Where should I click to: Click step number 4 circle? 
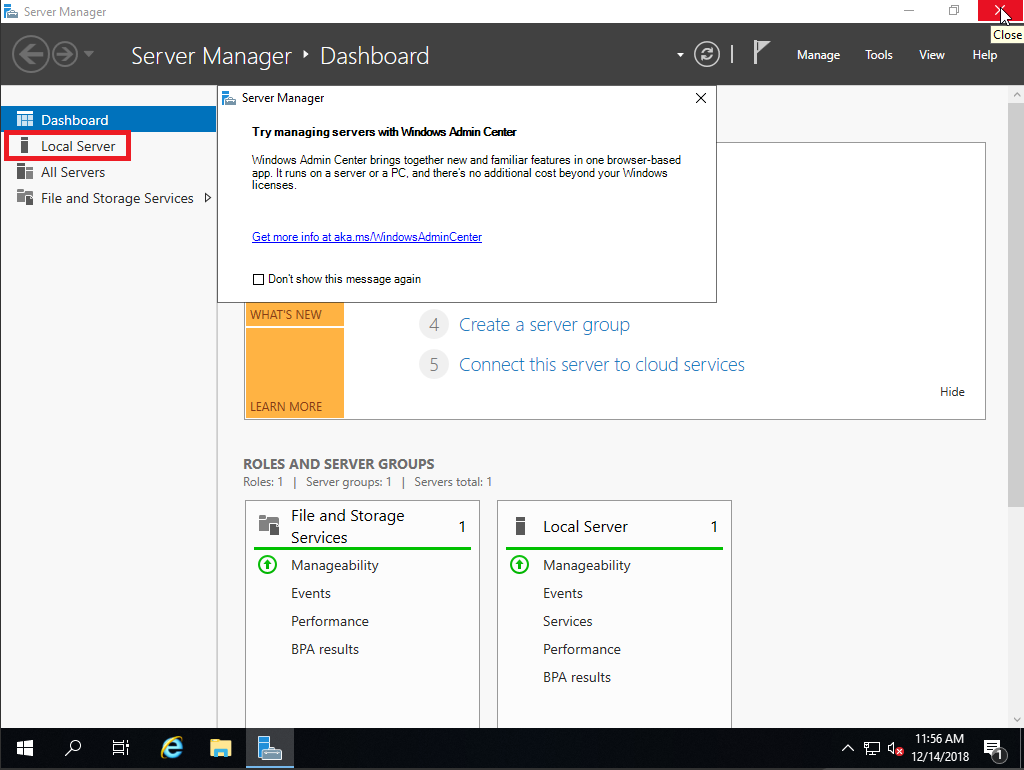[x=434, y=325]
